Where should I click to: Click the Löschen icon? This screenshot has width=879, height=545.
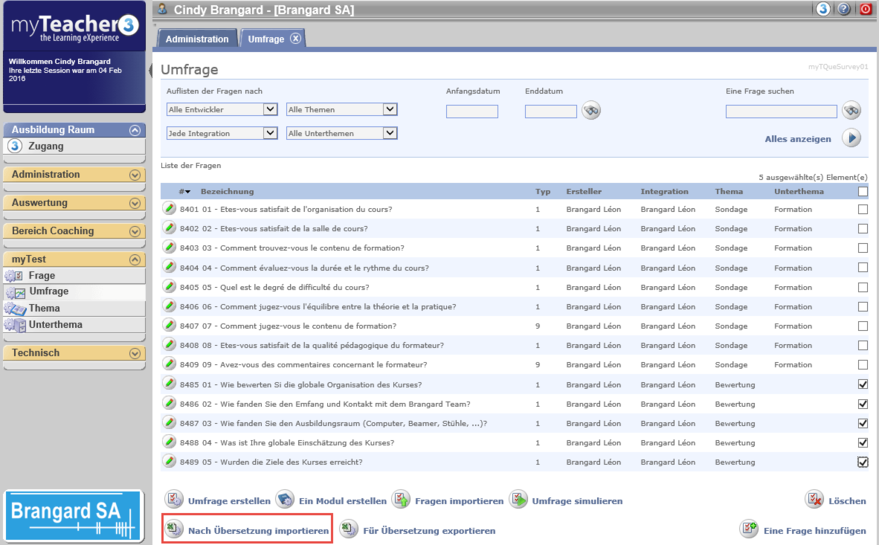[815, 500]
